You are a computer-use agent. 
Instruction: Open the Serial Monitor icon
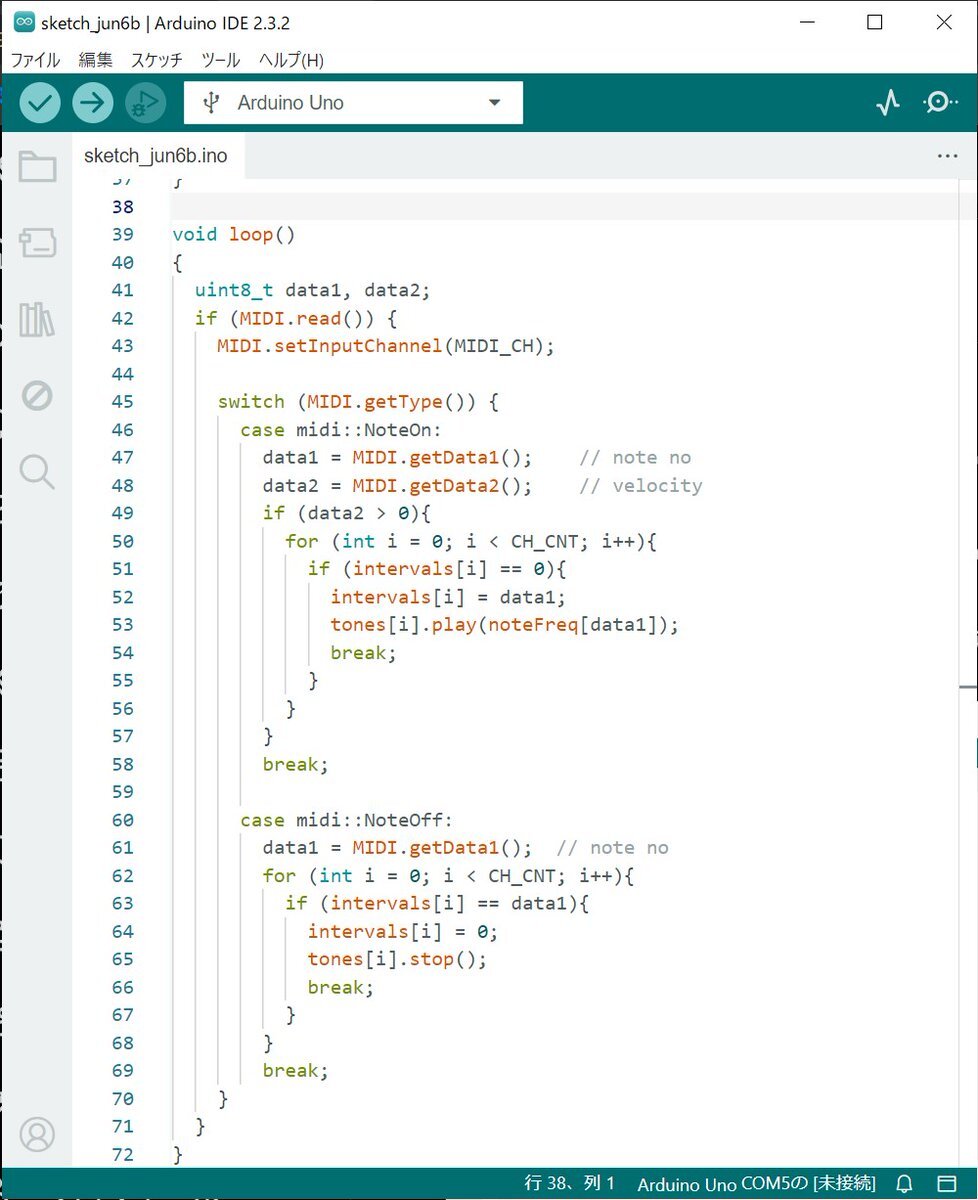pyautogui.click(x=940, y=102)
